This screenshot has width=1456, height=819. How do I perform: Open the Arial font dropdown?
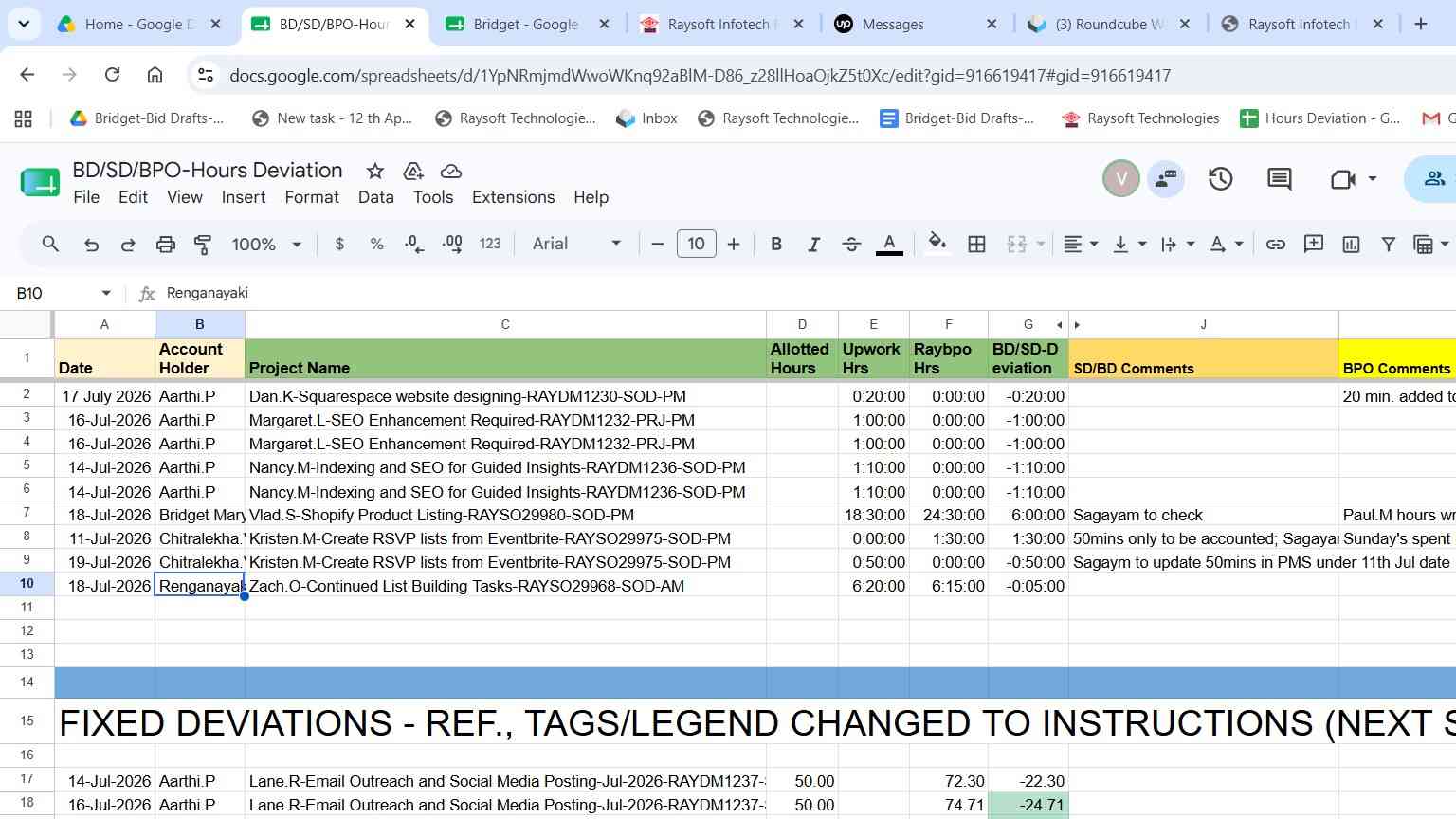576,244
